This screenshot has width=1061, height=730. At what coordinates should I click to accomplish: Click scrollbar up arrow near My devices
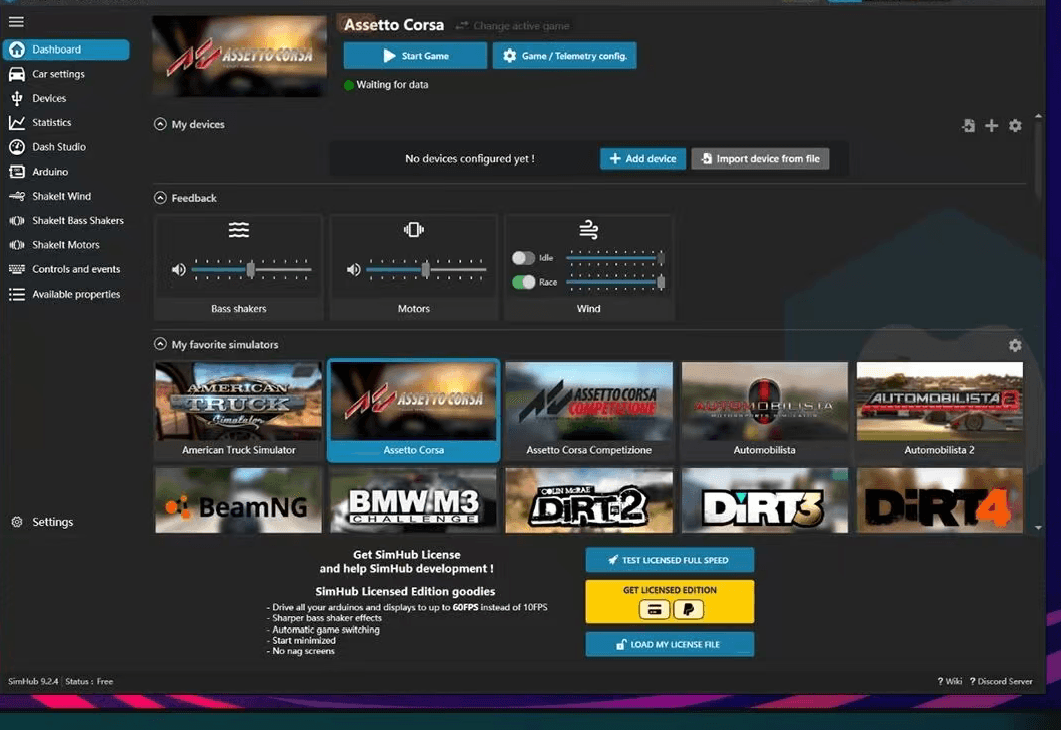(x=1038, y=117)
